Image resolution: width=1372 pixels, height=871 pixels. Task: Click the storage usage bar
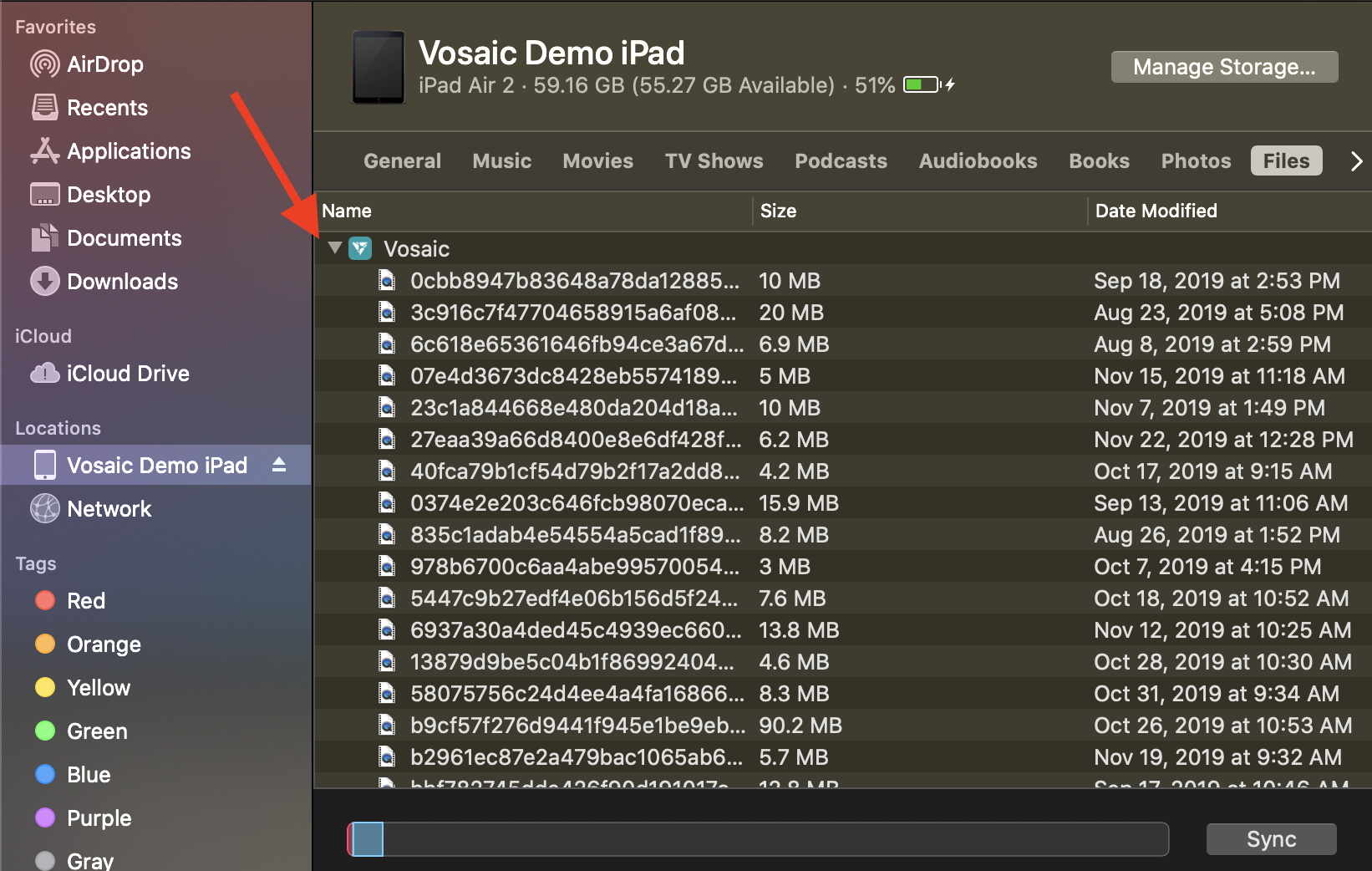(758, 839)
